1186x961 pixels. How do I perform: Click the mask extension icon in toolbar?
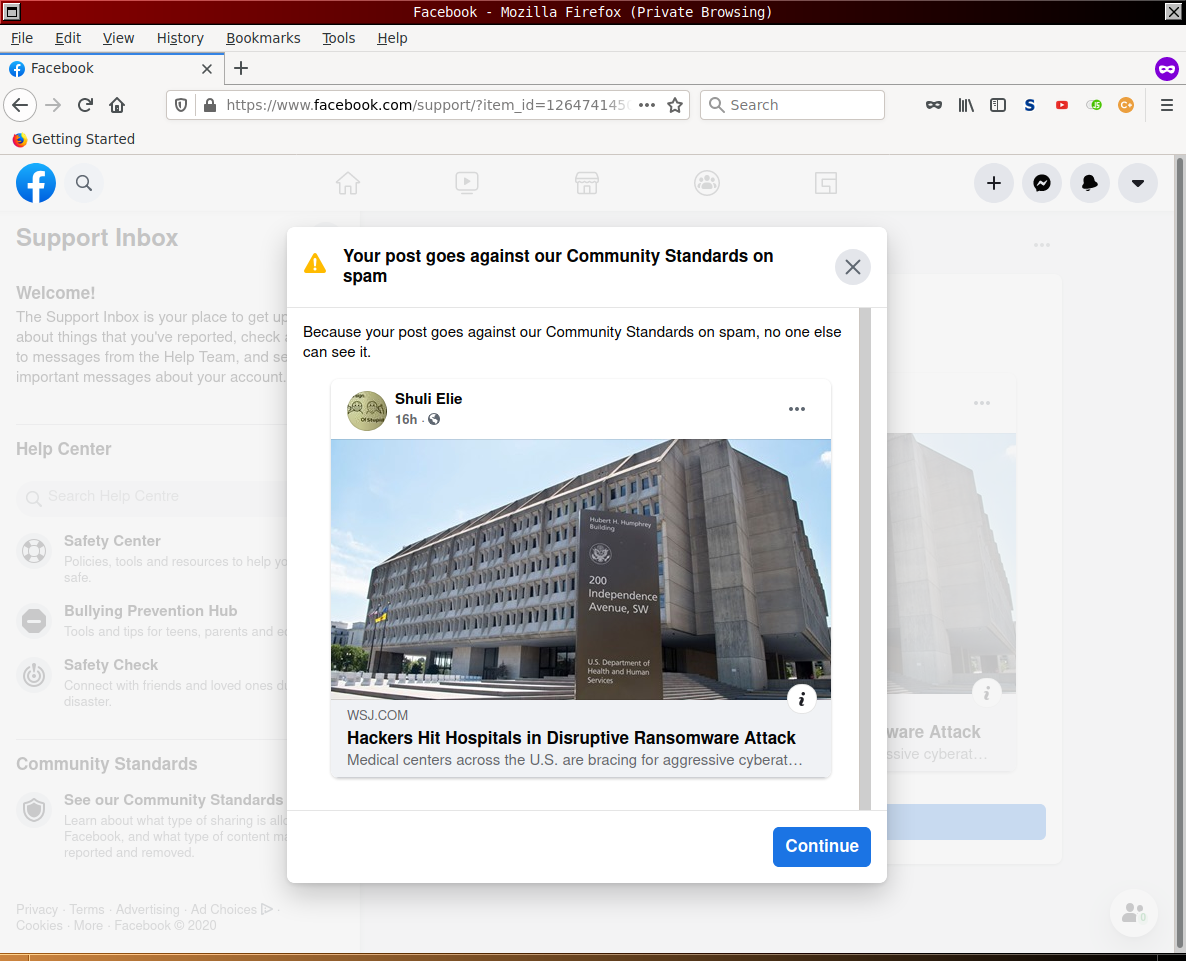pos(934,105)
